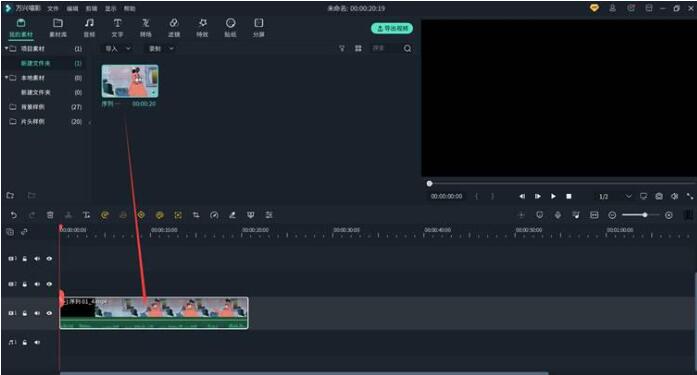Lock video track 2

pyautogui.click(x=25, y=284)
